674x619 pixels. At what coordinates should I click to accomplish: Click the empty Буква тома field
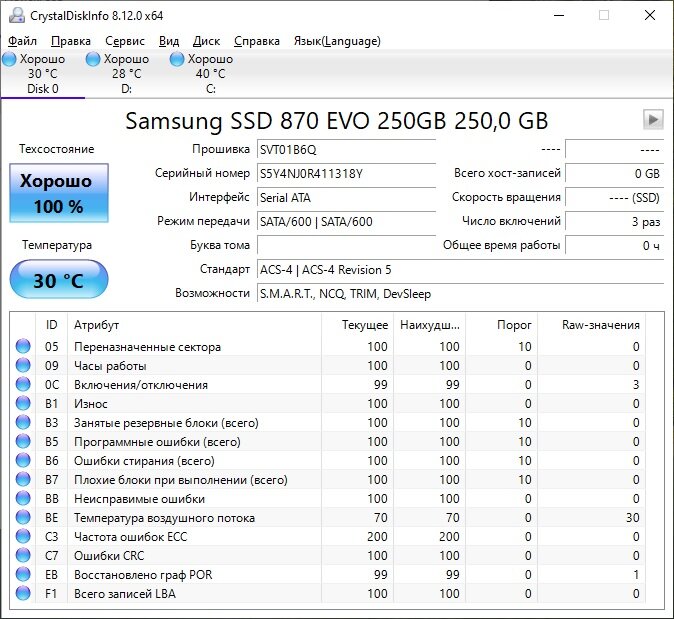click(346, 246)
